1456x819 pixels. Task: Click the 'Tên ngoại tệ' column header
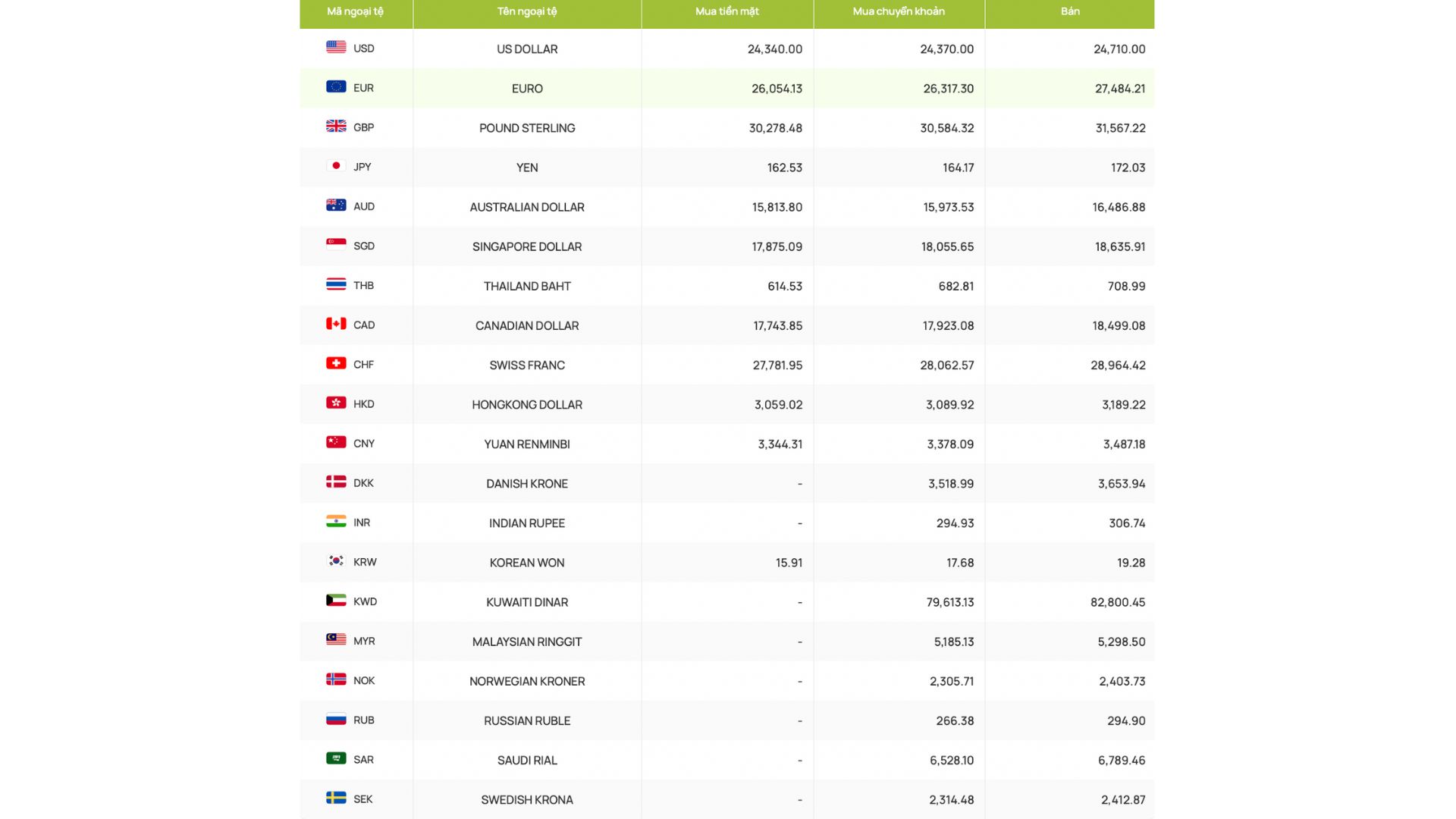click(526, 11)
